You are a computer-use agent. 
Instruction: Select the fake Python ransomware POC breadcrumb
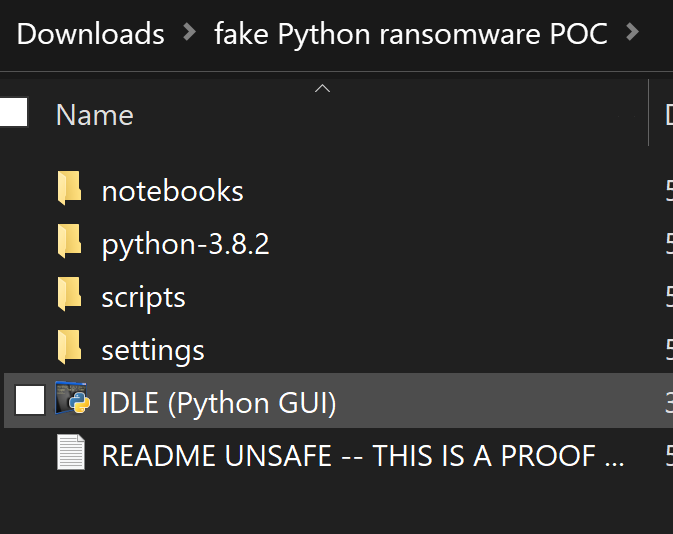click(x=410, y=34)
